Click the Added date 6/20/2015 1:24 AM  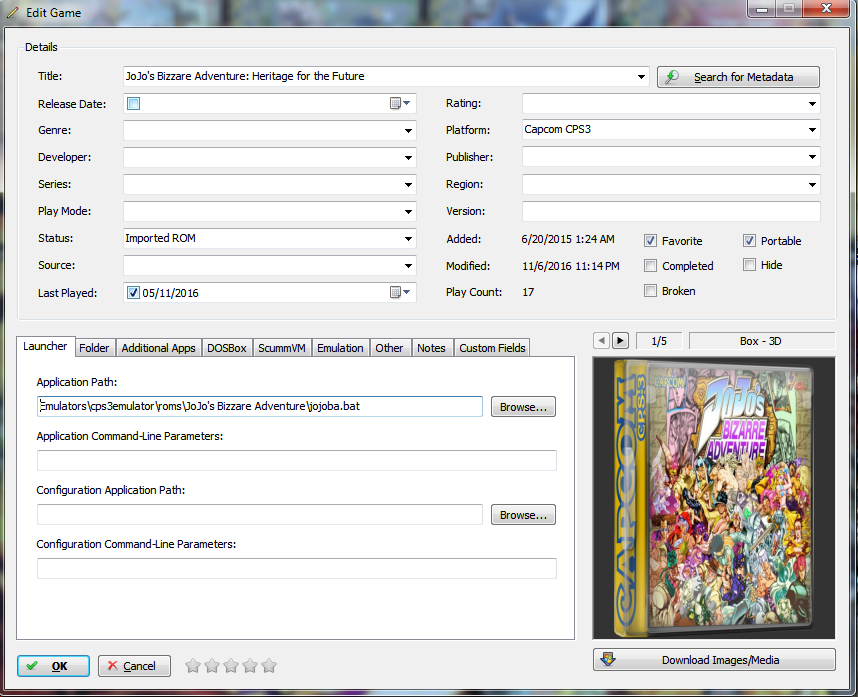click(568, 239)
